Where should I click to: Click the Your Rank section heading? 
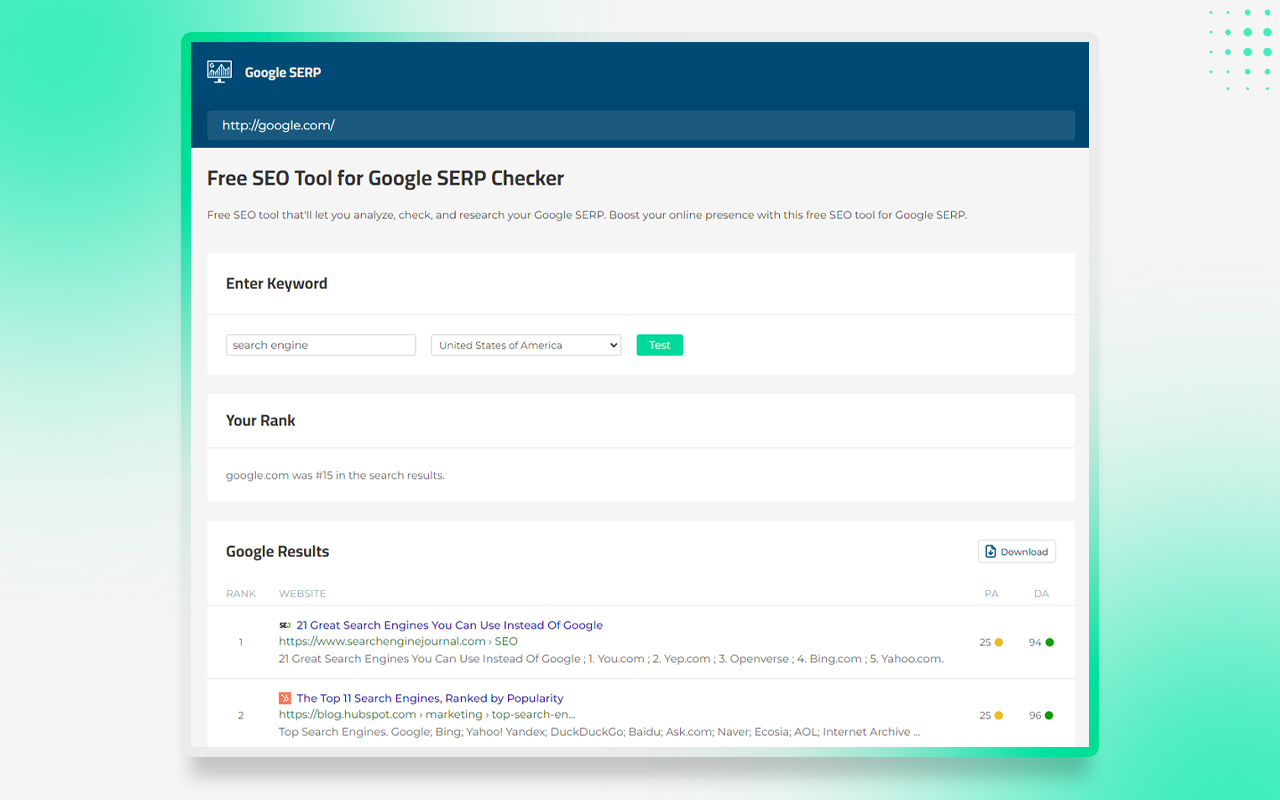coord(261,421)
